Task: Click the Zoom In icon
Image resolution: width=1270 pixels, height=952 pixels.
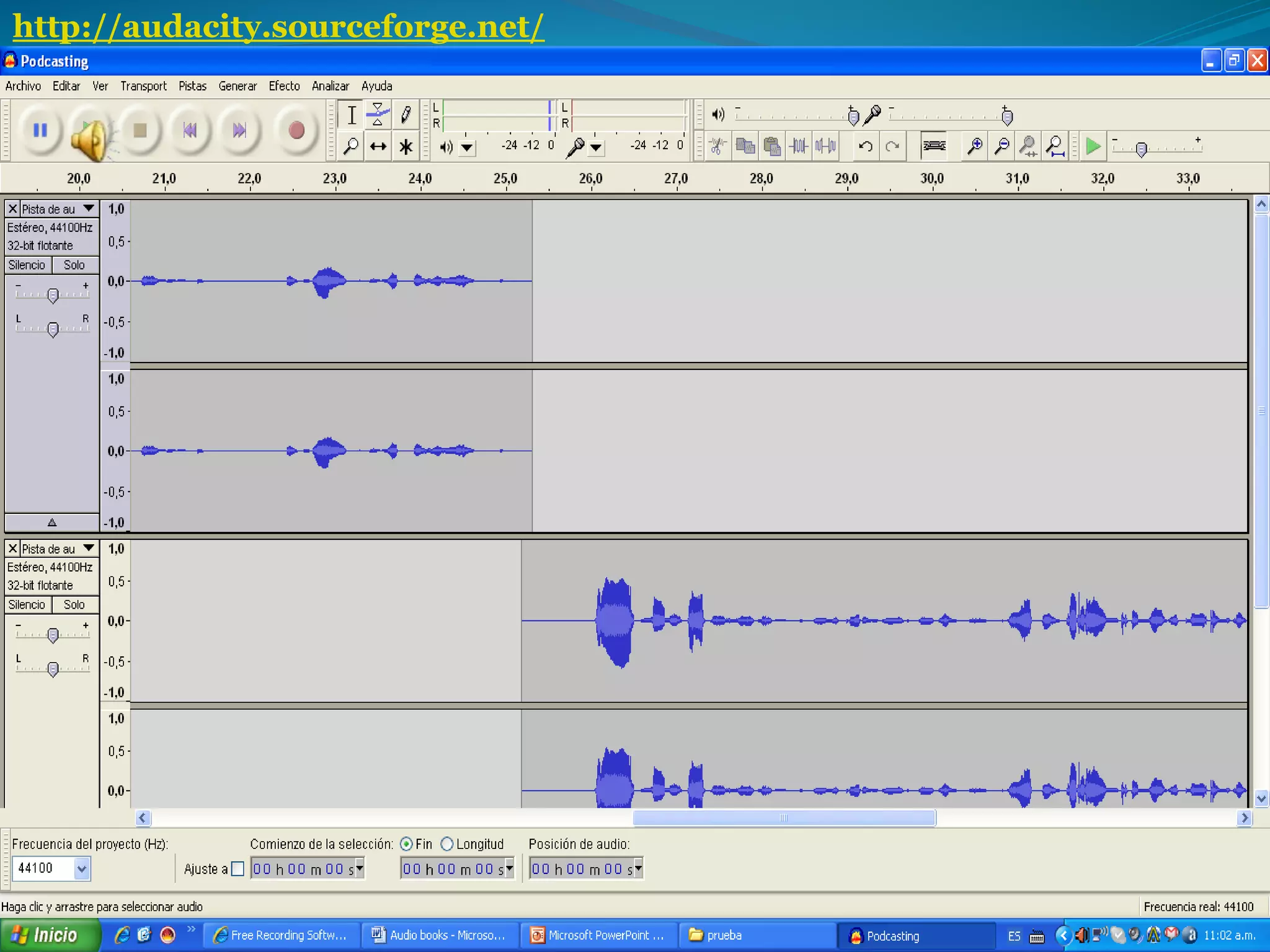Action: (x=975, y=146)
